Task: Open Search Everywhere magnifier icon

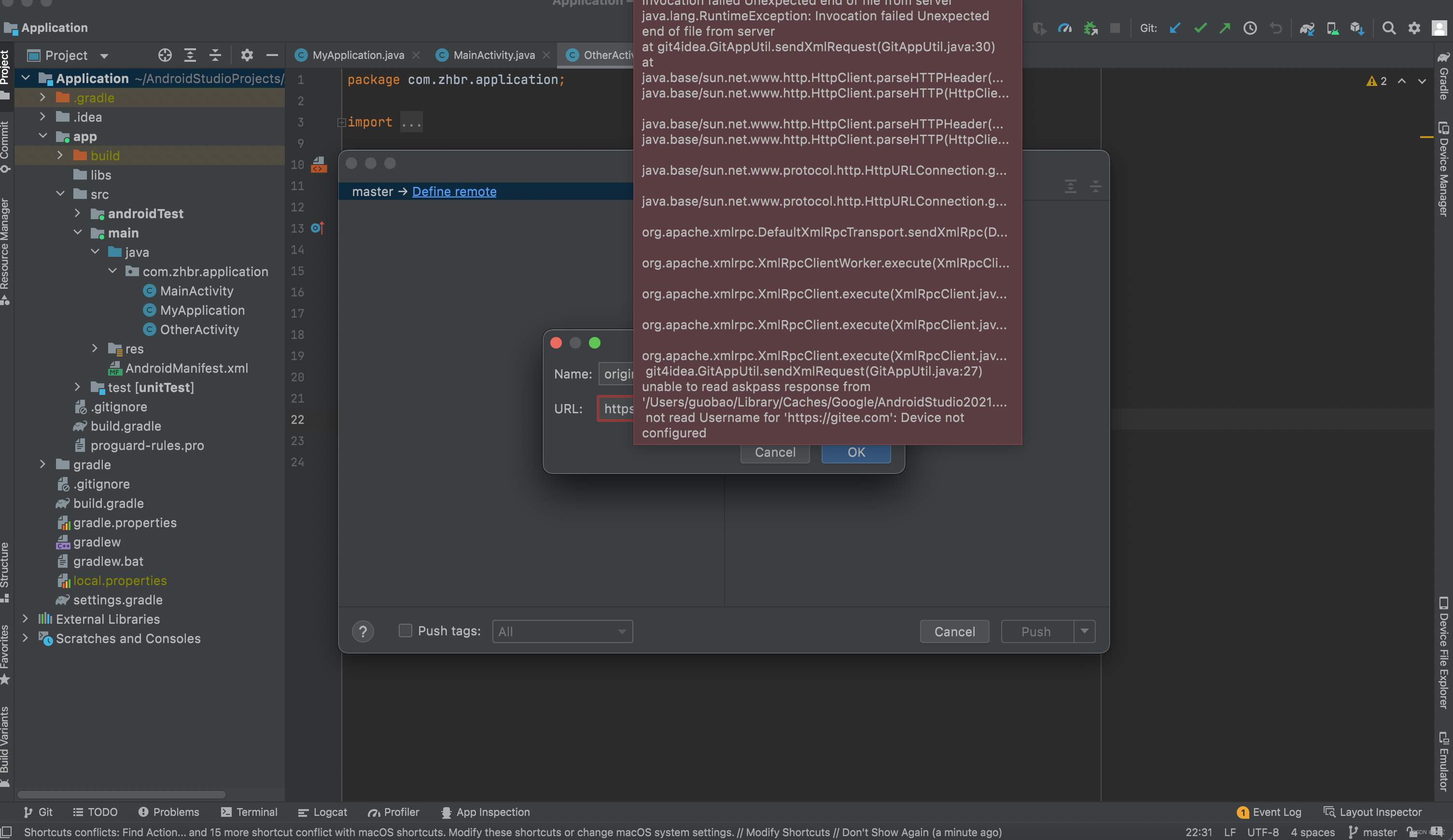Action: click(1388, 28)
